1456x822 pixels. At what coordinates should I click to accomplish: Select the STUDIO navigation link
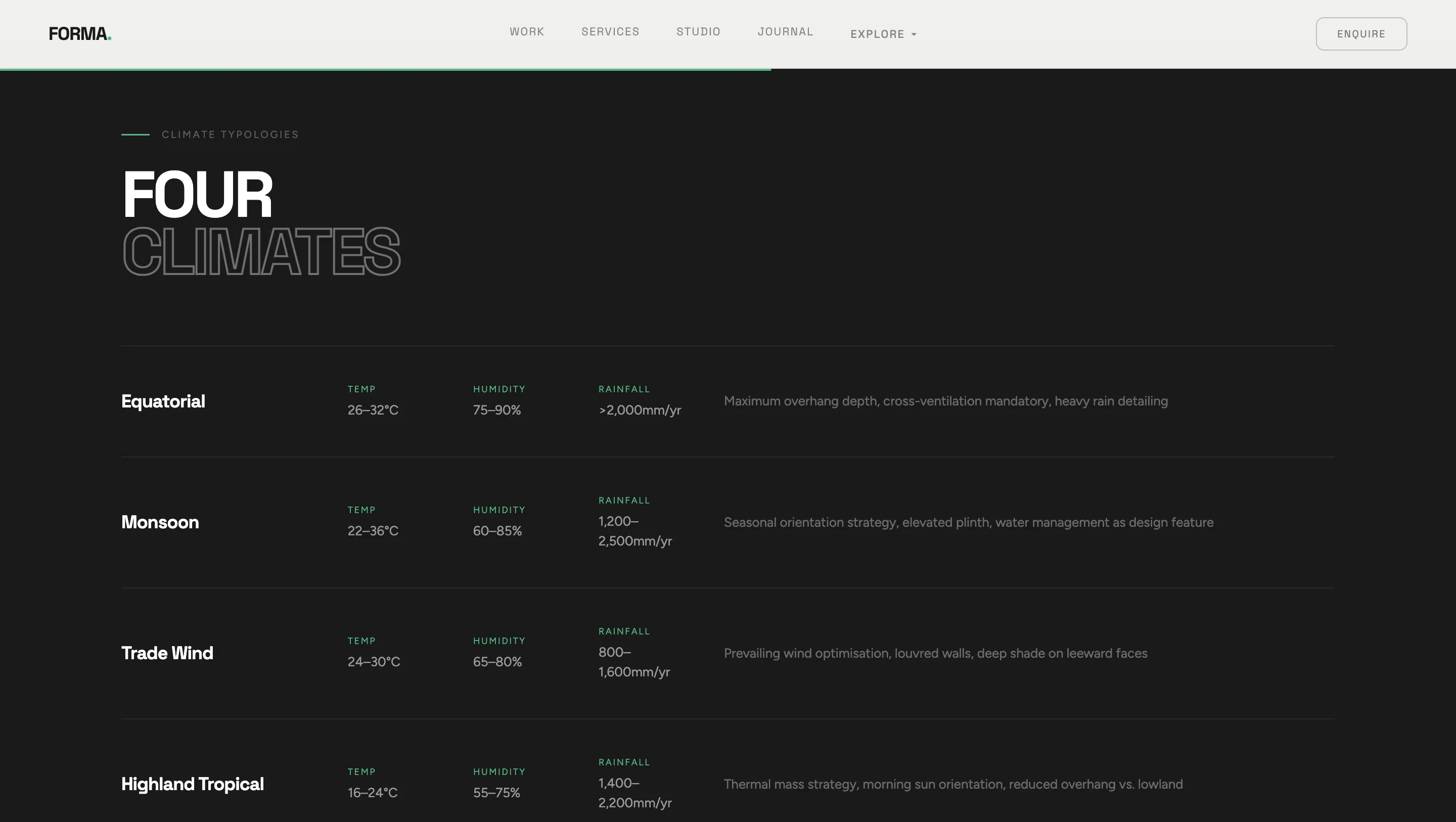pos(698,32)
